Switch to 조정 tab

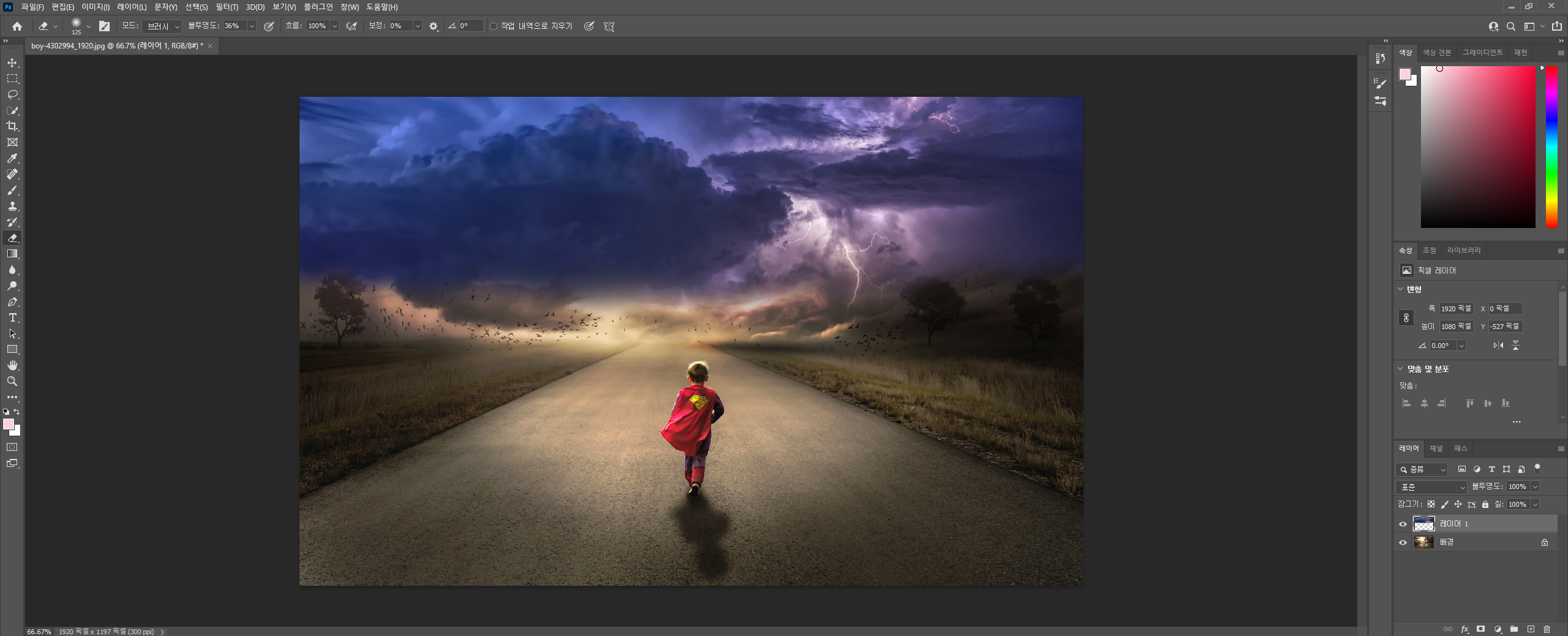(x=1429, y=251)
